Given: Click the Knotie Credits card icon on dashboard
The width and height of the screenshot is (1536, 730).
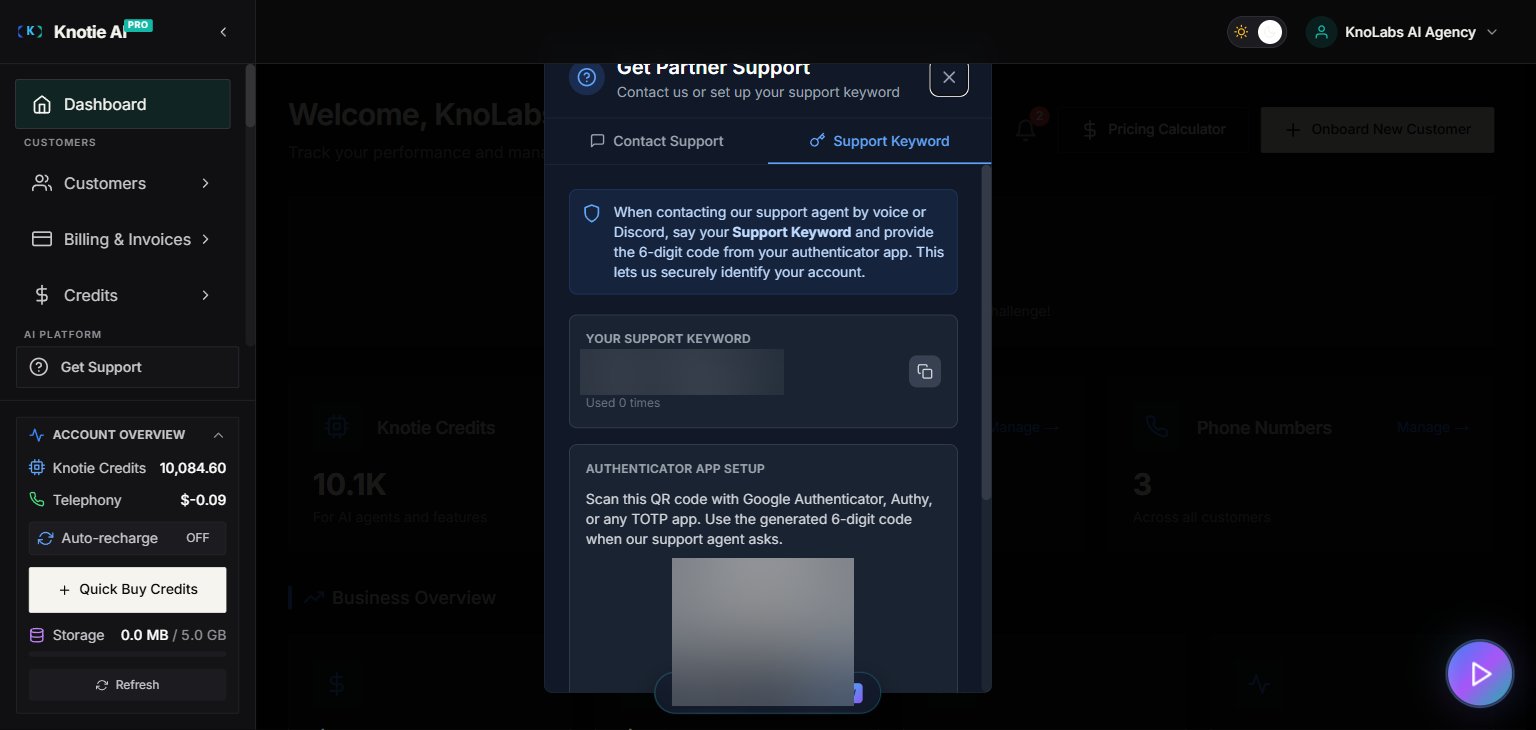Looking at the screenshot, I should pos(336,427).
